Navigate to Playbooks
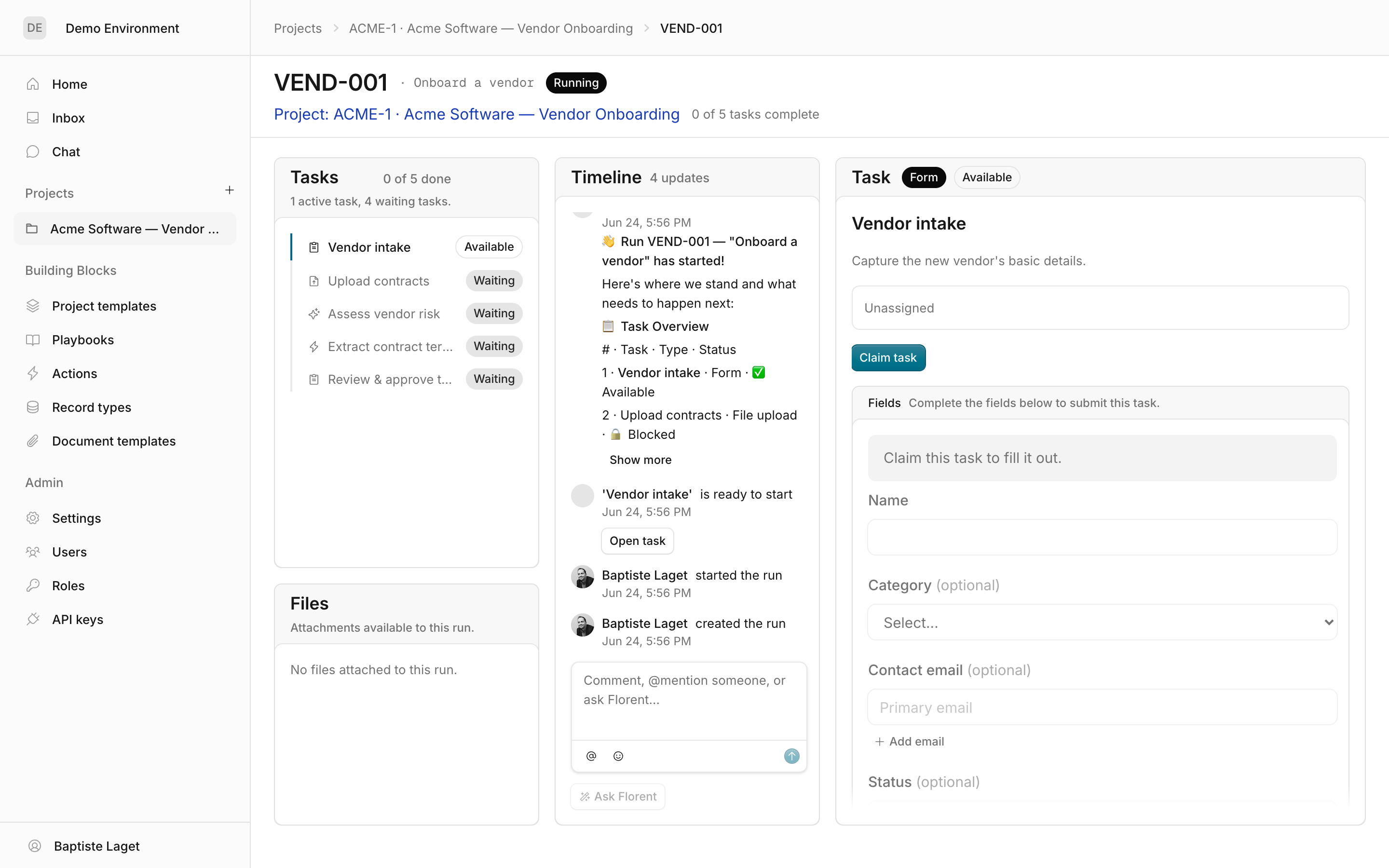Viewport: 1389px width, 868px height. 124,340
